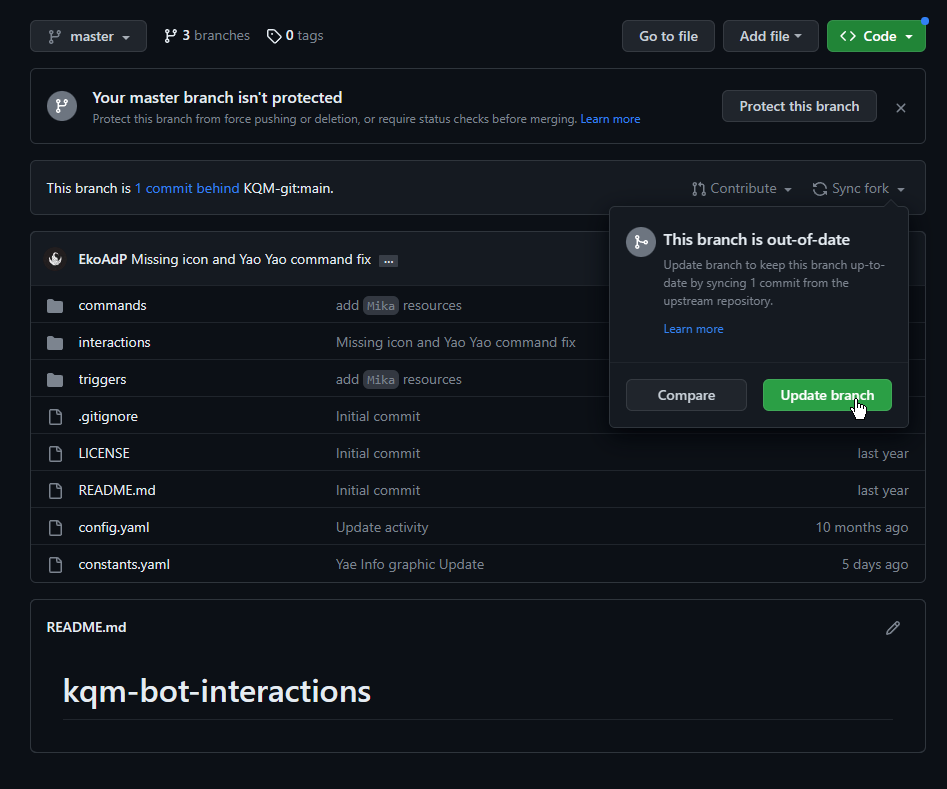Open the Contribute dropdown menu
The width and height of the screenshot is (947, 789).
[741, 188]
